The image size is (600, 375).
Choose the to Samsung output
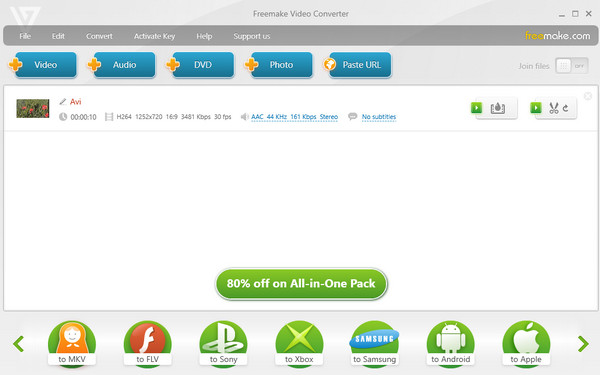click(x=374, y=344)
